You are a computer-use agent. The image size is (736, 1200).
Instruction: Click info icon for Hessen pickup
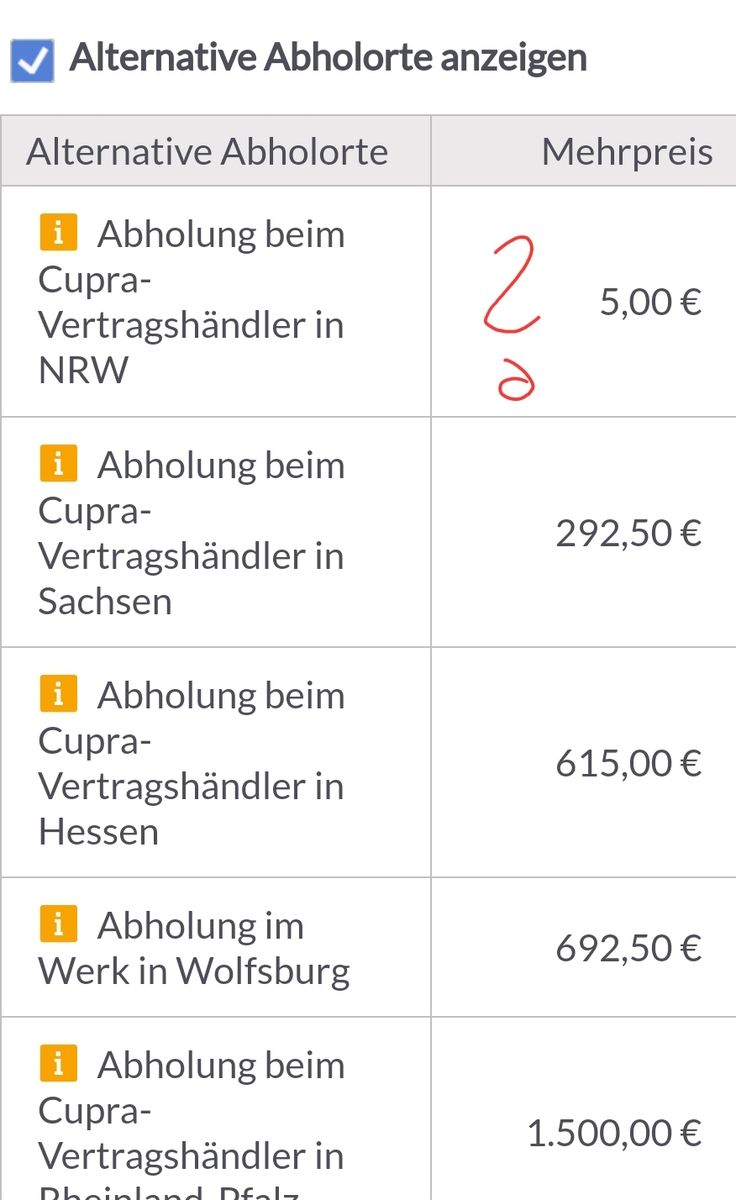(58, 694)
